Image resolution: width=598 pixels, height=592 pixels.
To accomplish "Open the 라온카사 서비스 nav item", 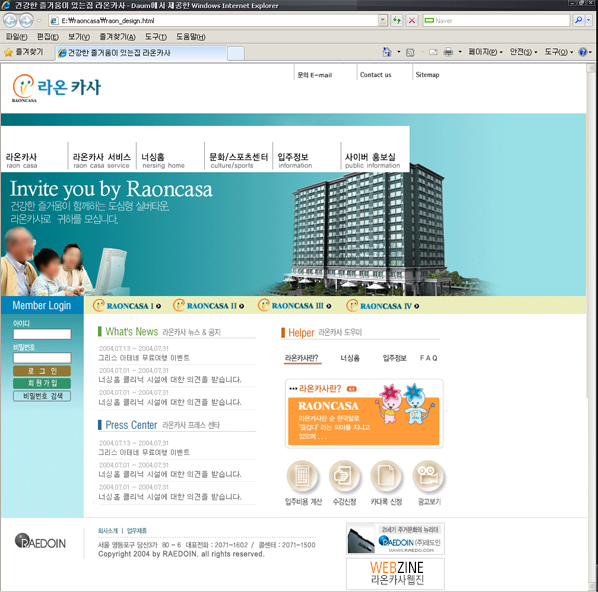I will 101,160.
